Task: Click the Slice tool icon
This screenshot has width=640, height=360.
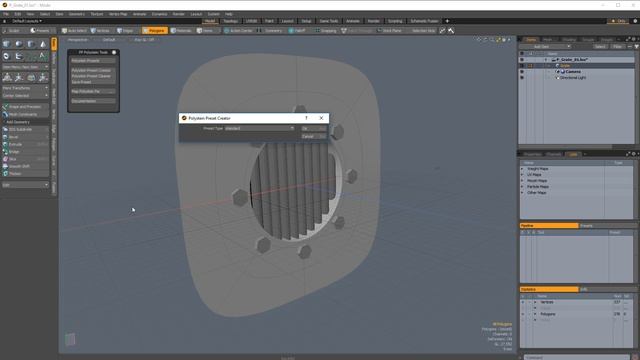Action: pos(5,159)
